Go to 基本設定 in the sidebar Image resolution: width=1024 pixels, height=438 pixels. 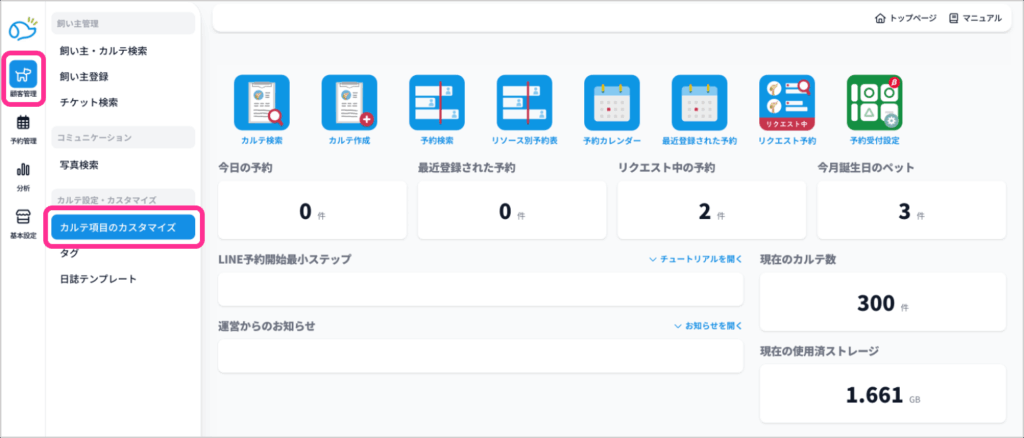click(x=23, y=223)
